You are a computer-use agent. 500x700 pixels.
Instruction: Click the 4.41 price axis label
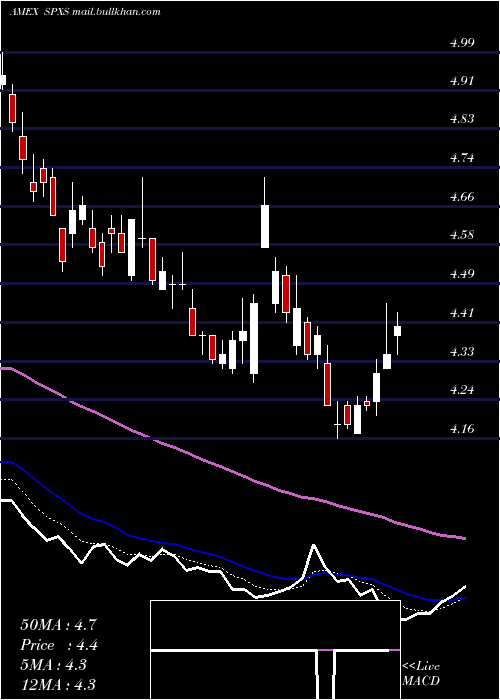[x=462, y=312]
